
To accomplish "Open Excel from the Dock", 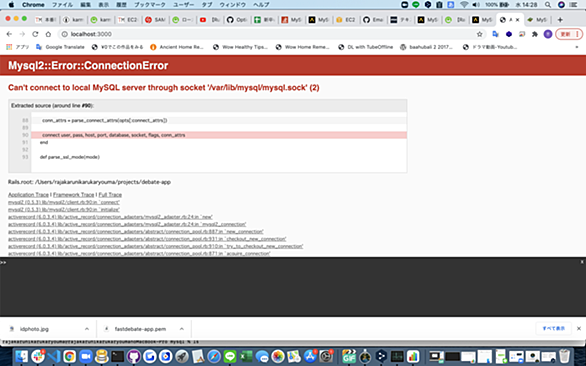I will click(246, 356).
